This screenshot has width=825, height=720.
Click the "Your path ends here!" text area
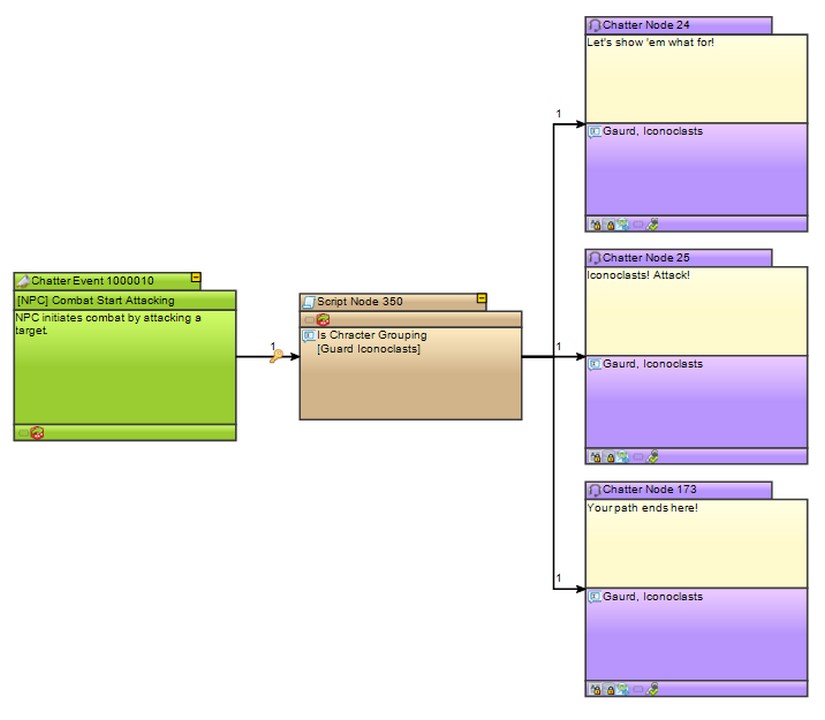[x=695, y=540]
